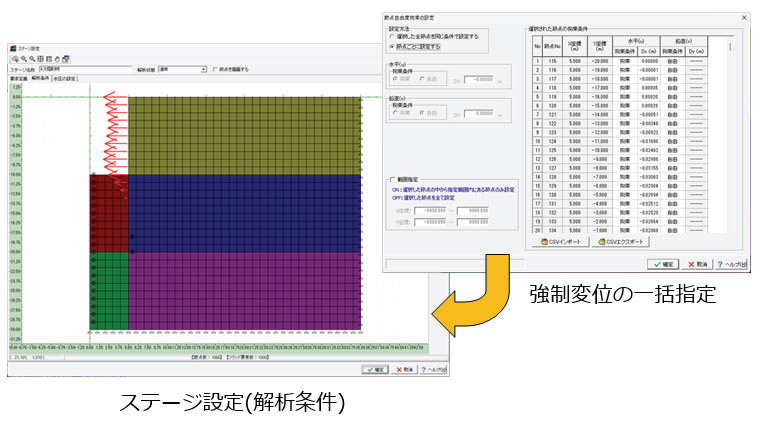The height and width of the screenshot is (425, 762).
Task: Click the green region in mesh
Action: pos(109,290)
